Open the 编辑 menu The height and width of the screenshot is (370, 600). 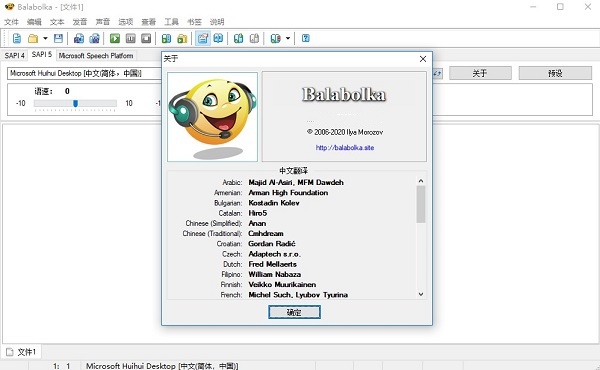pyautogui.click(x=34, y=22)
